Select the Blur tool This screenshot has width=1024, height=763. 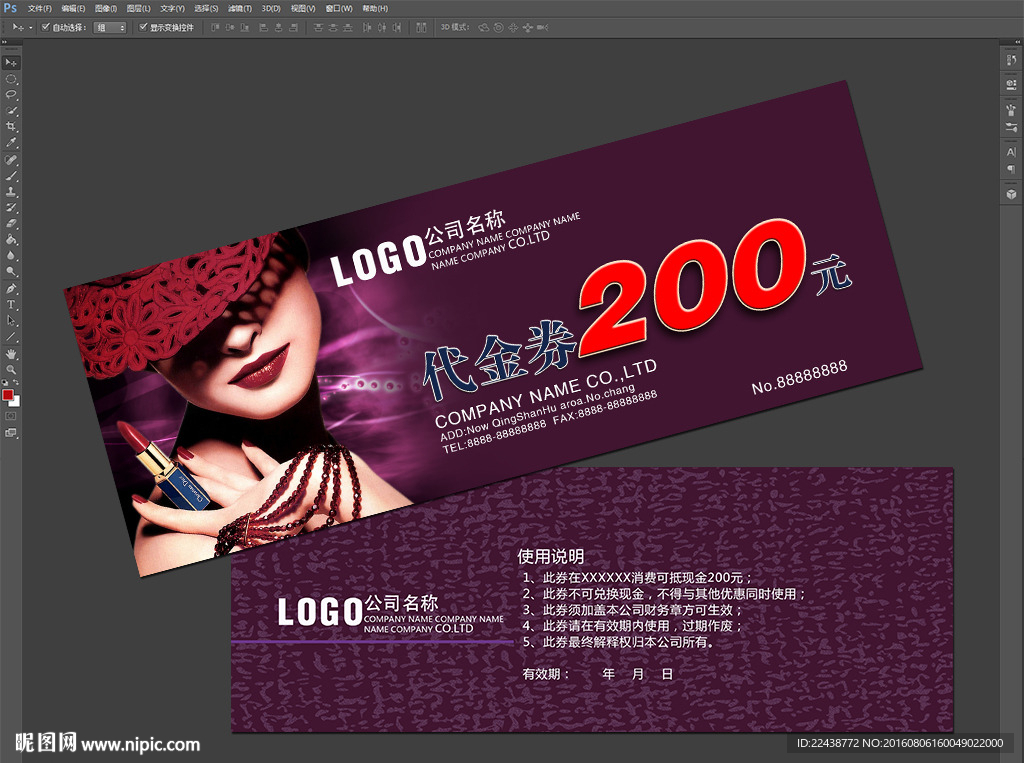pos(11,255)
